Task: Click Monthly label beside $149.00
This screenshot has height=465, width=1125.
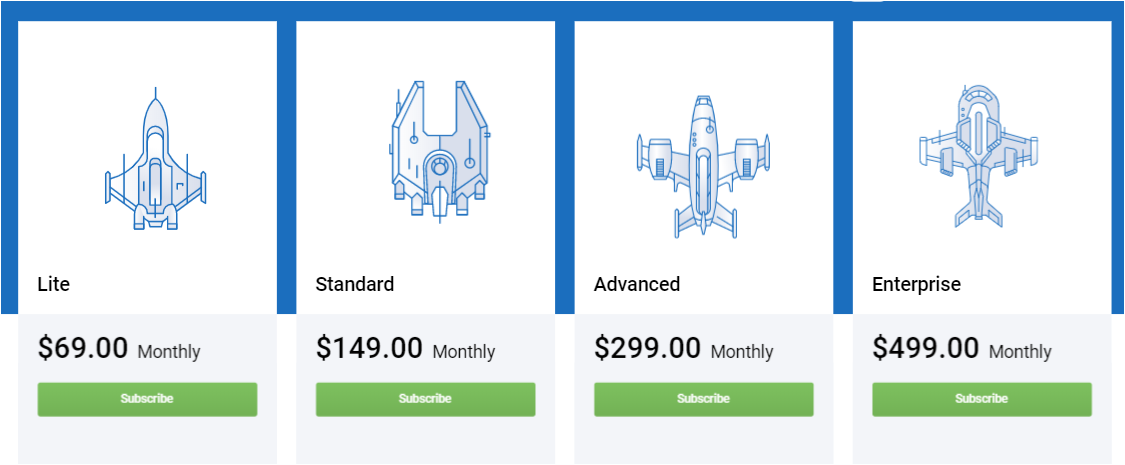Action: [x=463, y=352]
